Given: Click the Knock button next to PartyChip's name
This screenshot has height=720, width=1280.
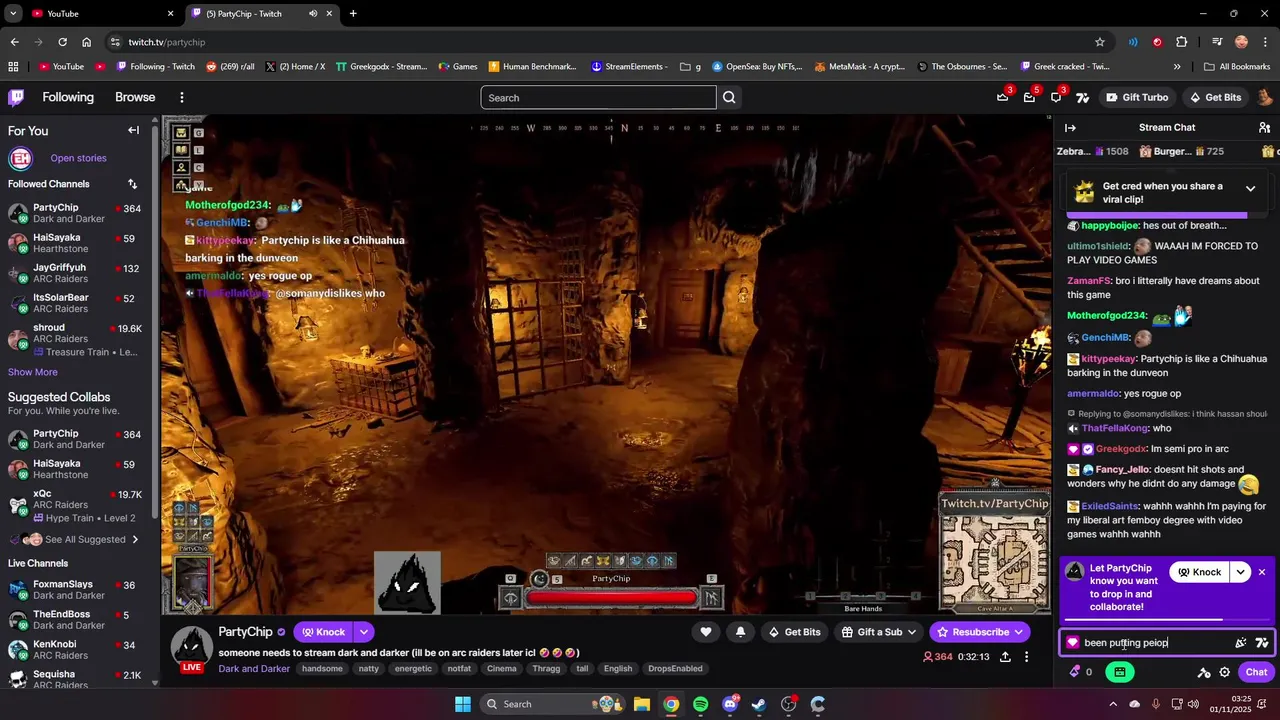Looking at the screenshot, I should (x=323, y=632).
